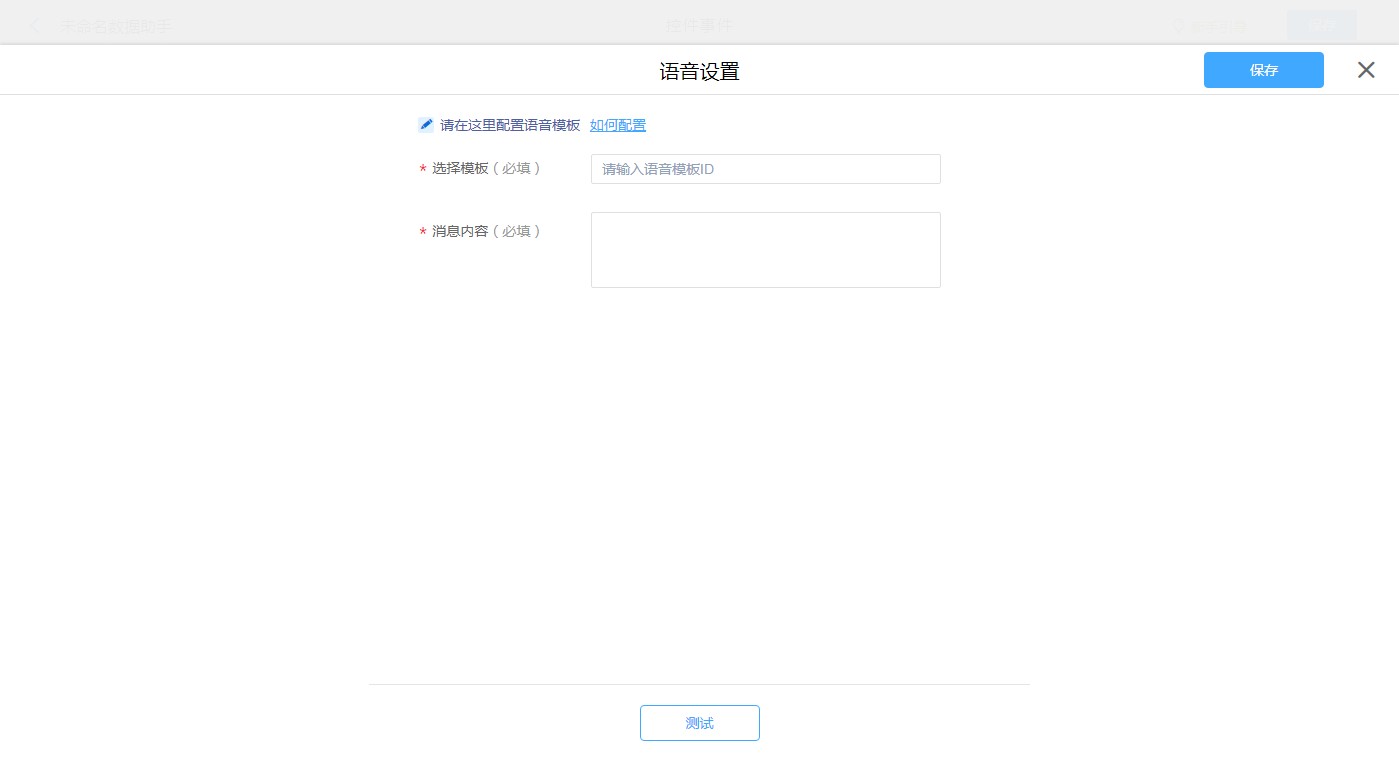Screen dimensions: 1399x764
Task: Click the dimmed background save button
Action: (x=1321, y=26)
